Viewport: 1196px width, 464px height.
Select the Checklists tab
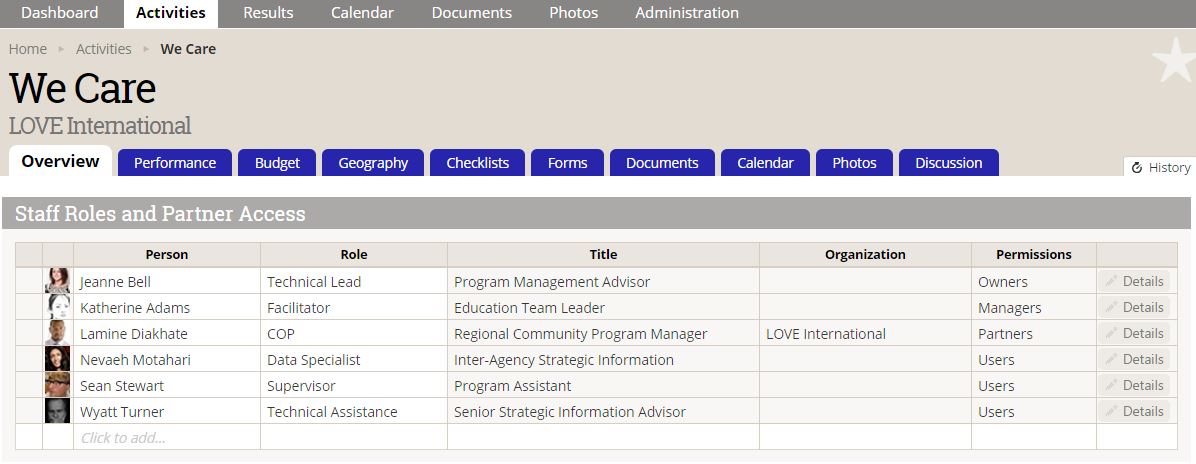(477, 163)
